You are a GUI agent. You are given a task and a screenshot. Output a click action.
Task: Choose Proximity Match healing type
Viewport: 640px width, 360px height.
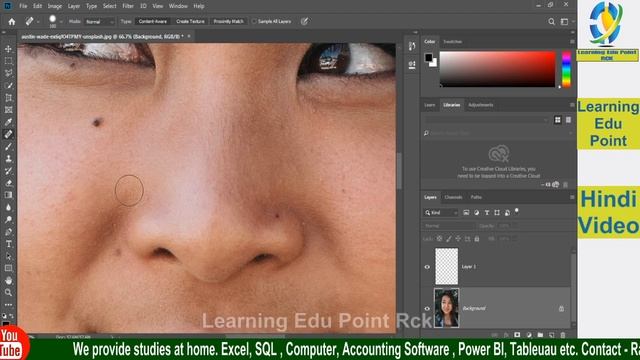click(x=228, y=22)
